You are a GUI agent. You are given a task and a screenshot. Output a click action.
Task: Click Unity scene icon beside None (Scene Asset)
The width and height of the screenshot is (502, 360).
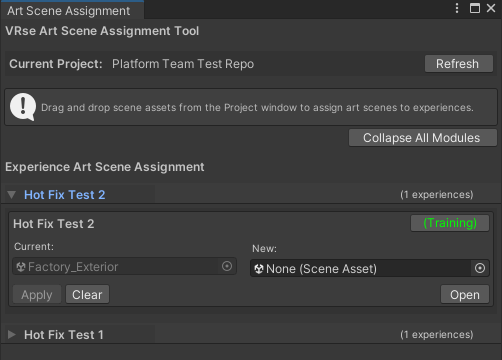259,269
